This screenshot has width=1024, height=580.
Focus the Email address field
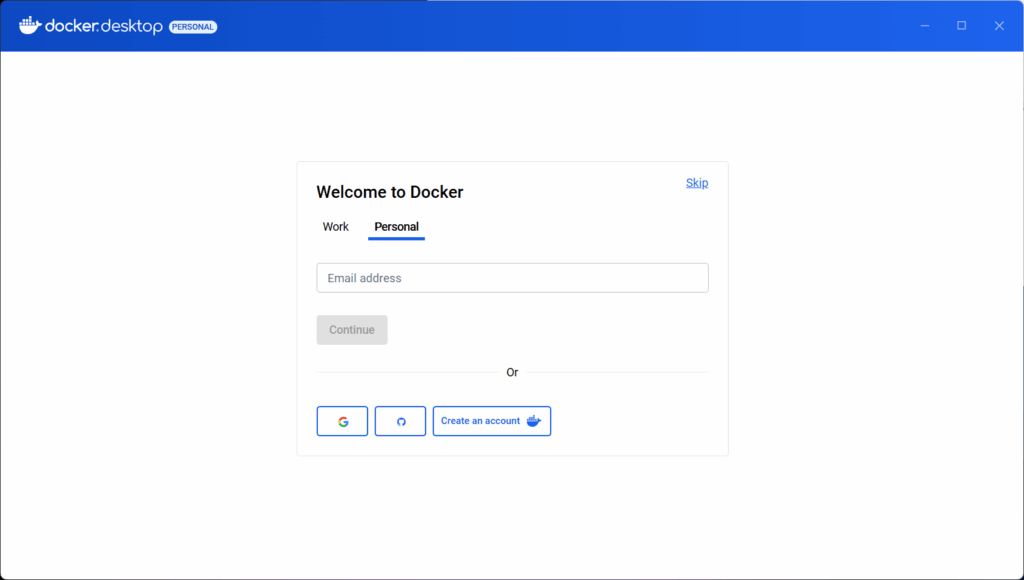point(513,278)
